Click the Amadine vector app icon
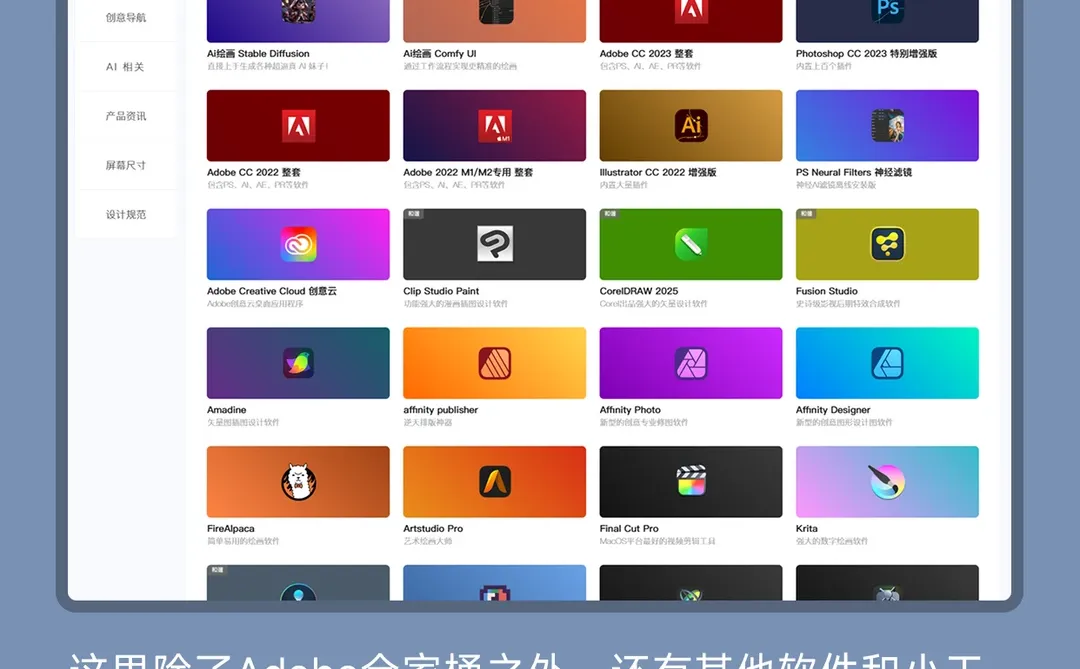This screenshot has height=669, width=1080. click(297, 362)
